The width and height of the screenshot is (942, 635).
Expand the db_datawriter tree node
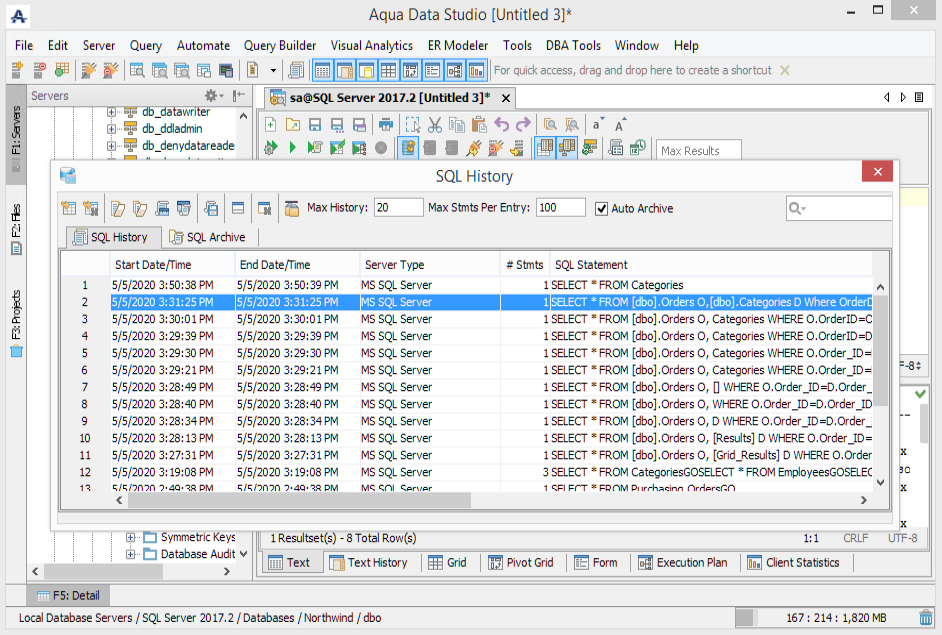tap(112, 112)
